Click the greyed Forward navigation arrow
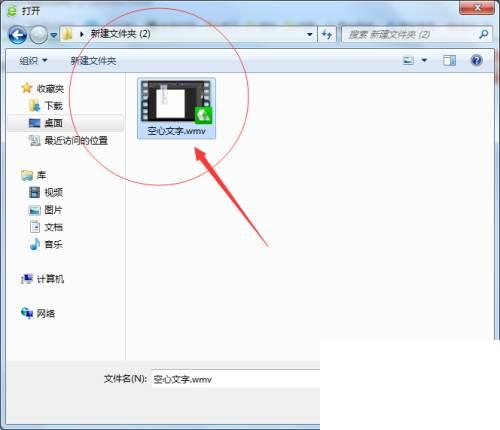500x430 pixels. 39,35
